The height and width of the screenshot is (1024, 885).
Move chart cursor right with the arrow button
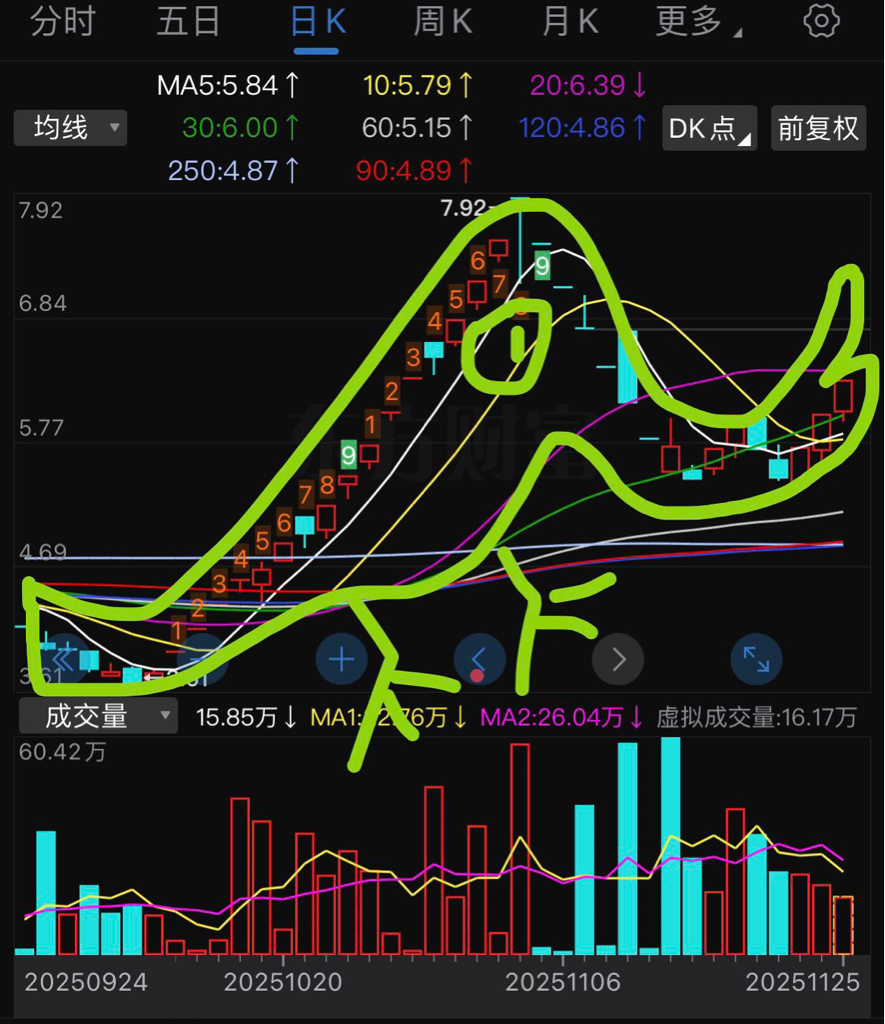coord(618,660)
